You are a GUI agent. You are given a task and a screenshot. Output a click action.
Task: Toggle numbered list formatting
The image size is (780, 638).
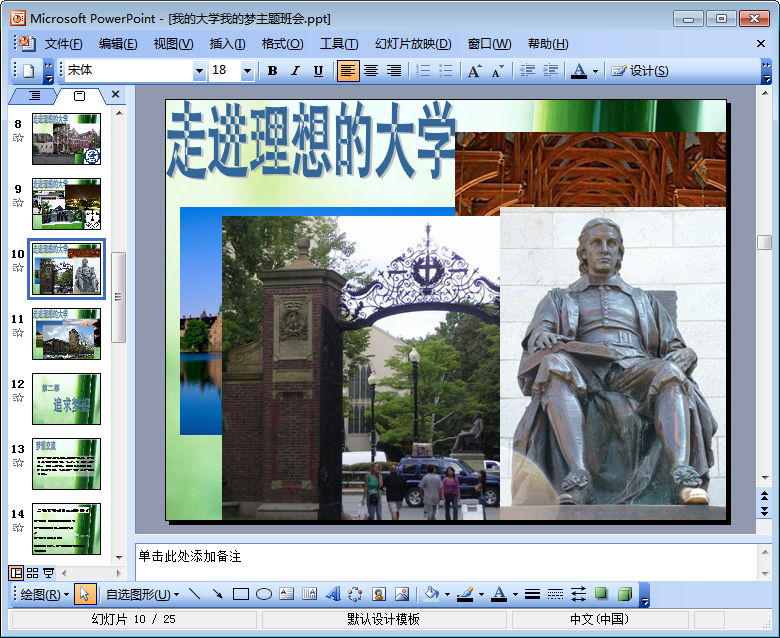pos(423,71)
